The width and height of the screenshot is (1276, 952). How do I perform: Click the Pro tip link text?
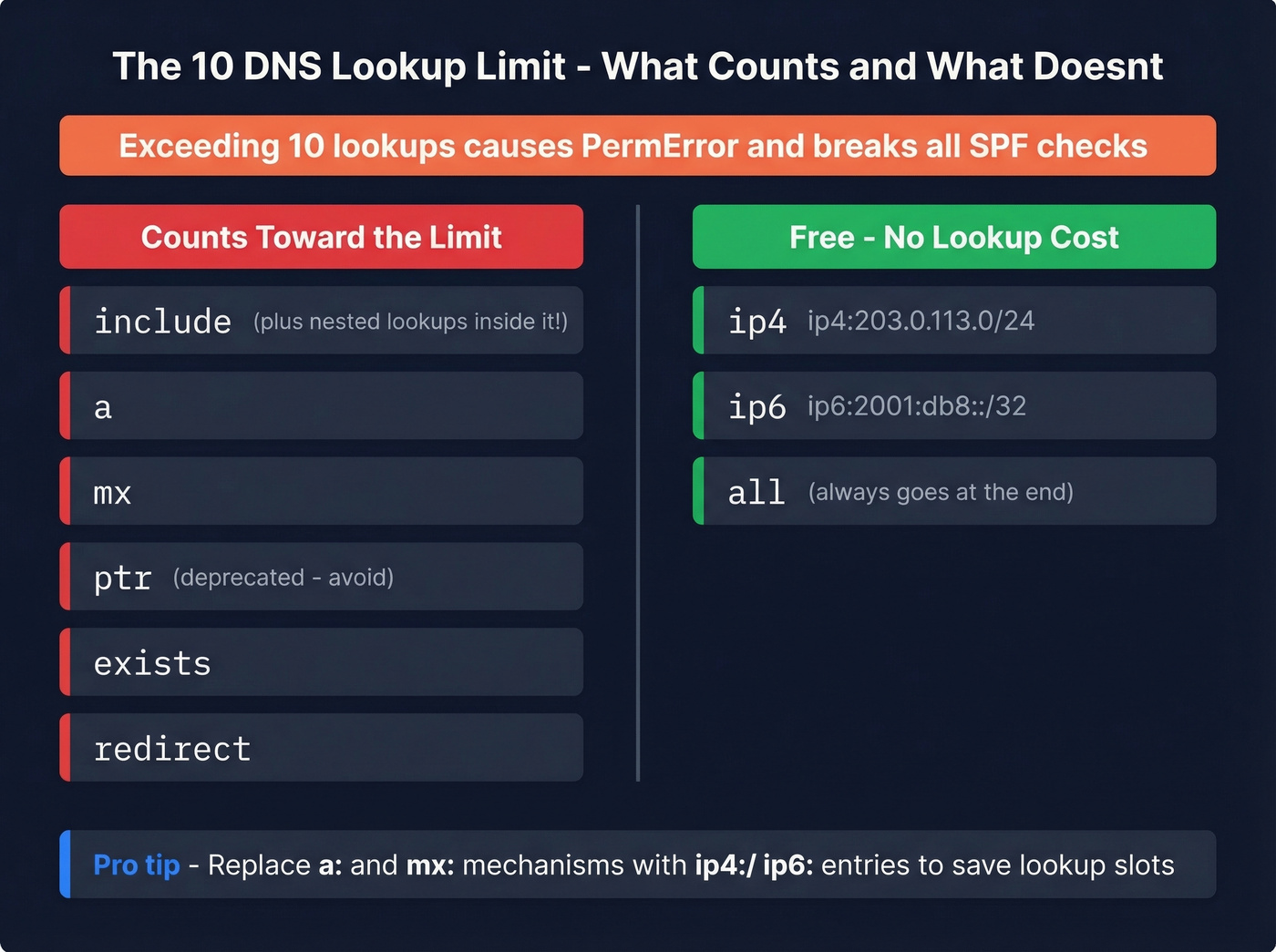(135, 865)
